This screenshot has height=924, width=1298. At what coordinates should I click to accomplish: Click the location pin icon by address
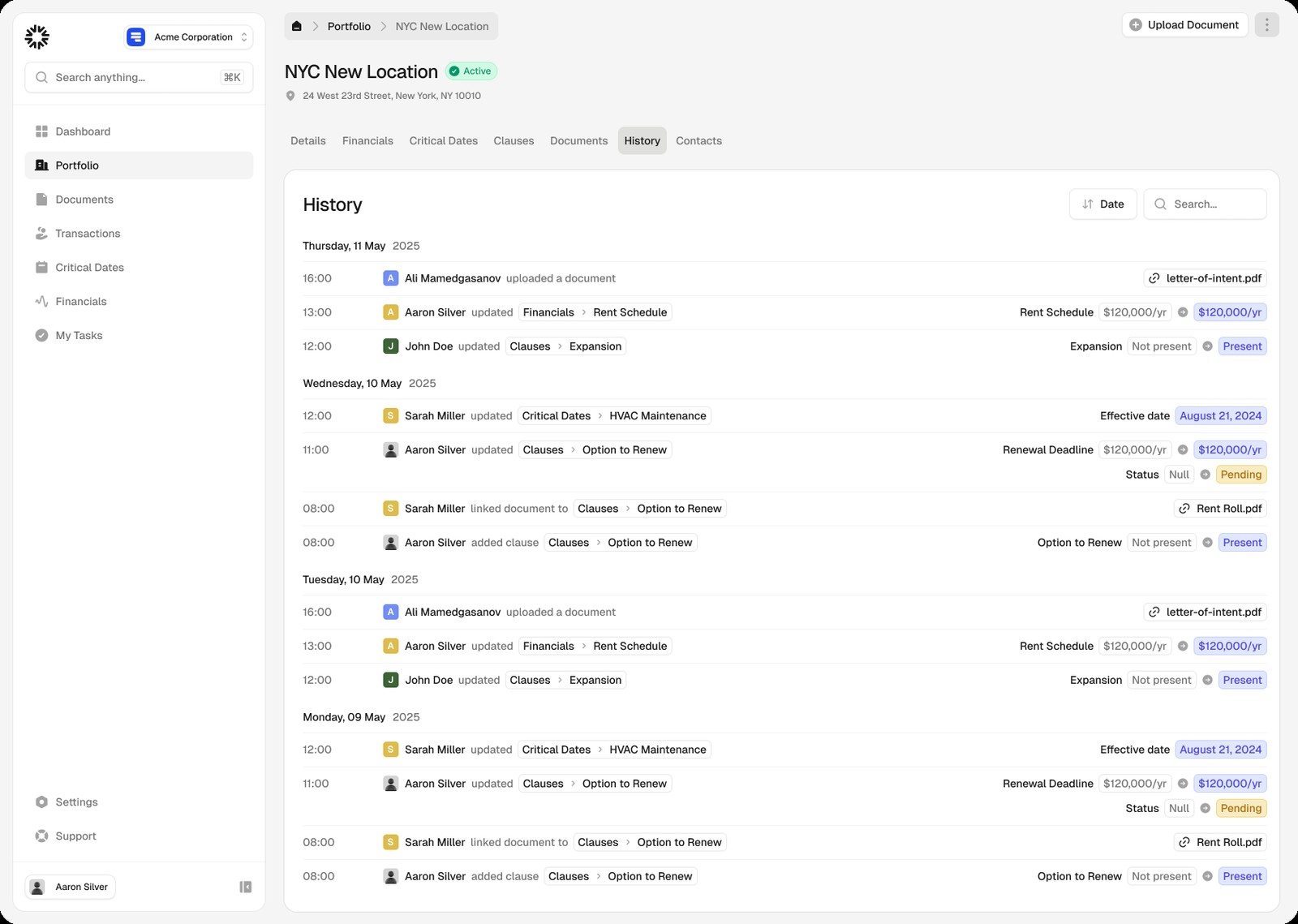[290, 96]
